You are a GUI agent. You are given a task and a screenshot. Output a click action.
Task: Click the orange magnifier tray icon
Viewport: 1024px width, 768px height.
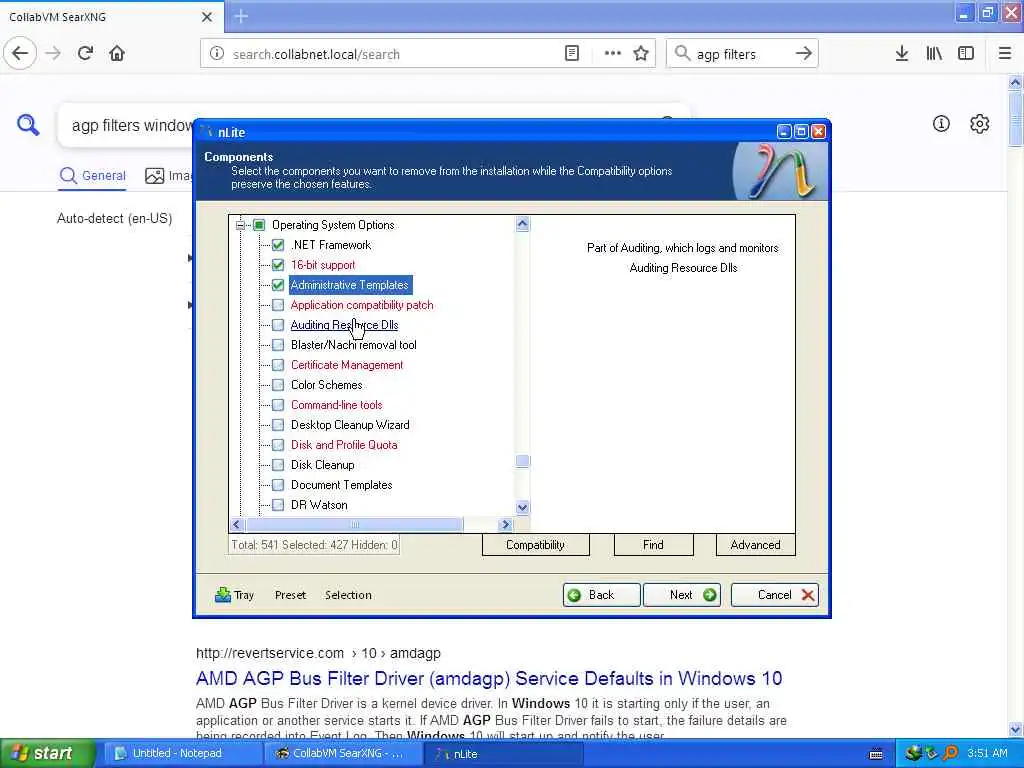pos(951,753)
